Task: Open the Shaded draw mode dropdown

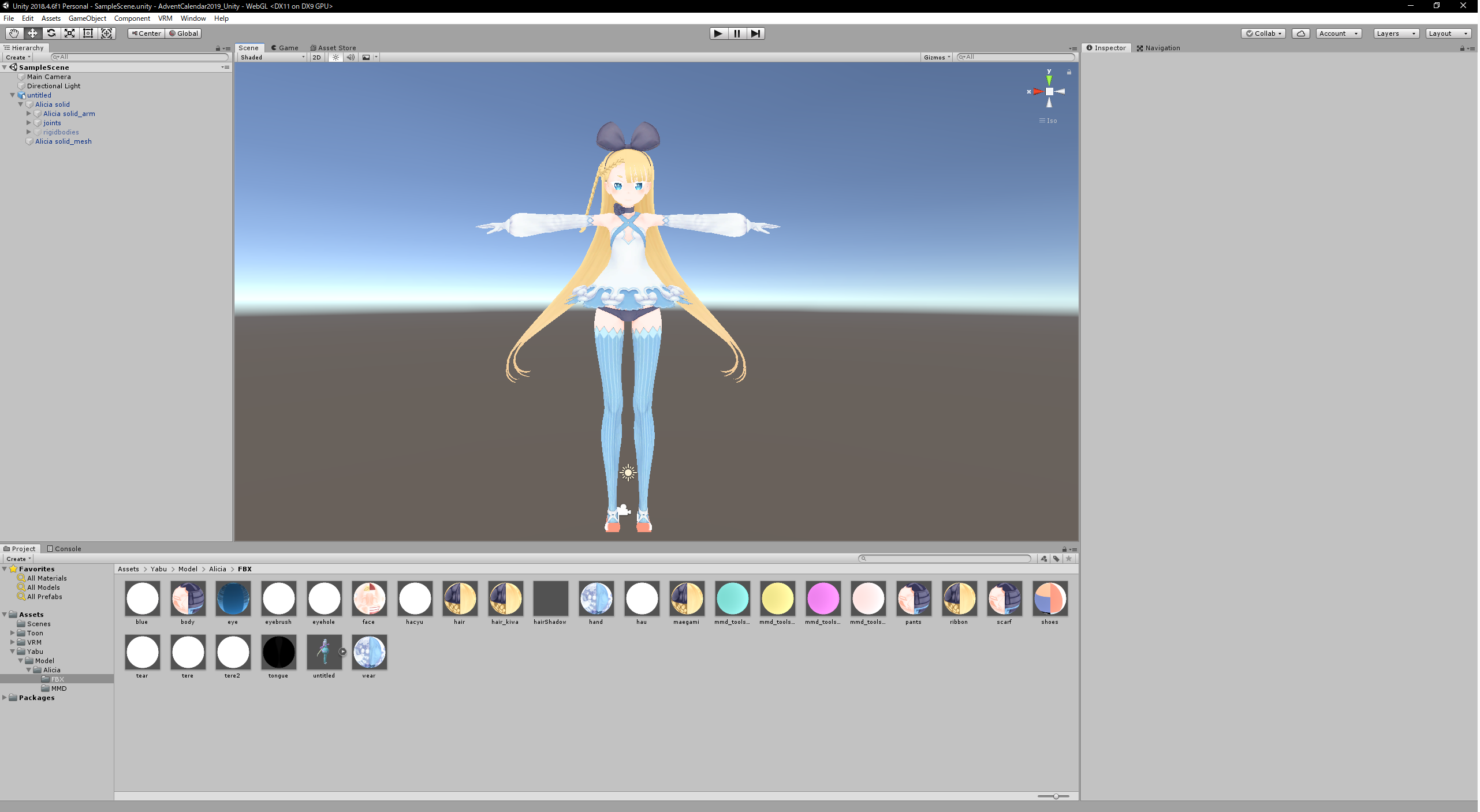Action: tap(273, 57)
